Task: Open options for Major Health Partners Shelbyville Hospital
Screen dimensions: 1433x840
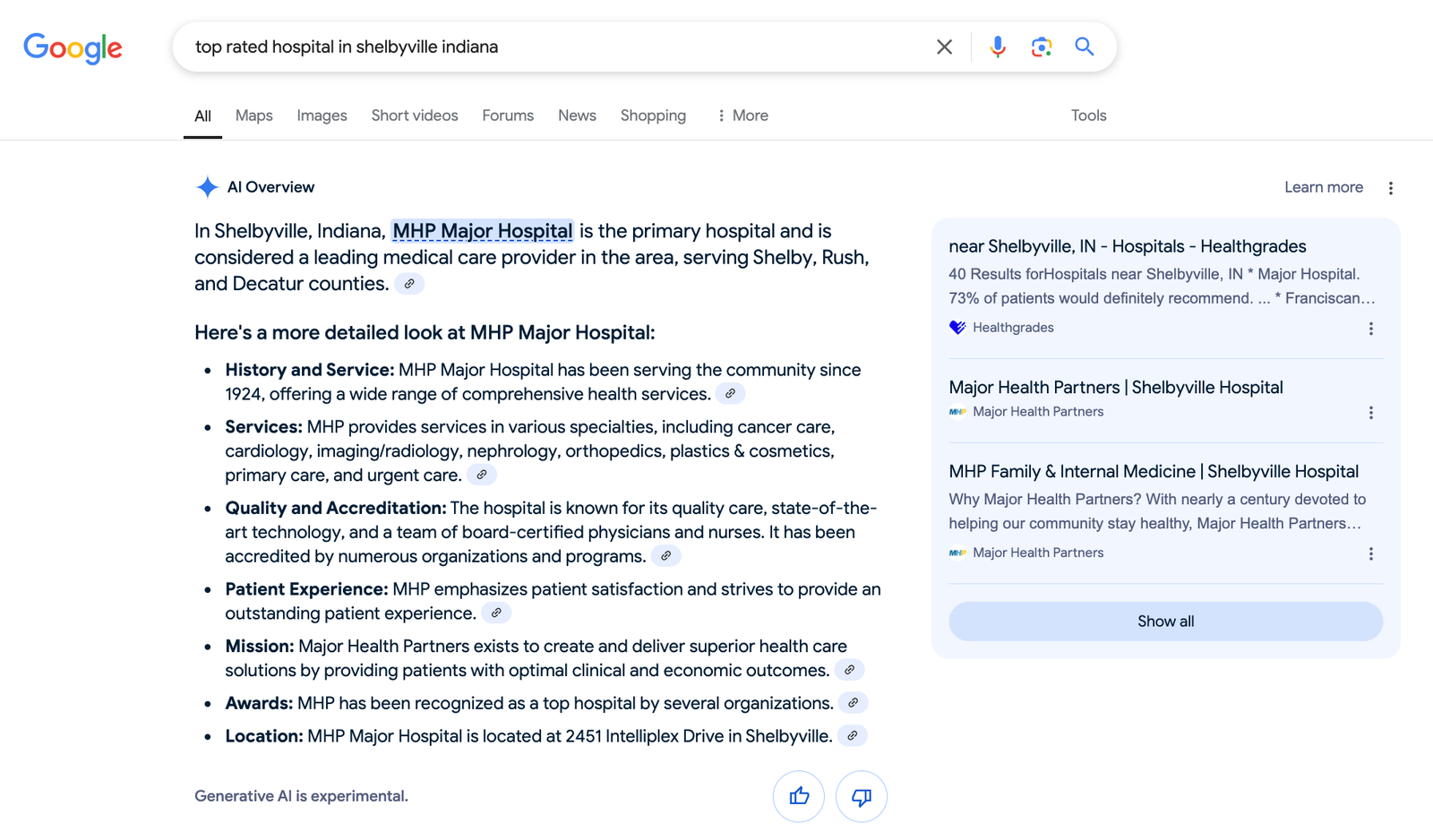Action: point(1370,413)
